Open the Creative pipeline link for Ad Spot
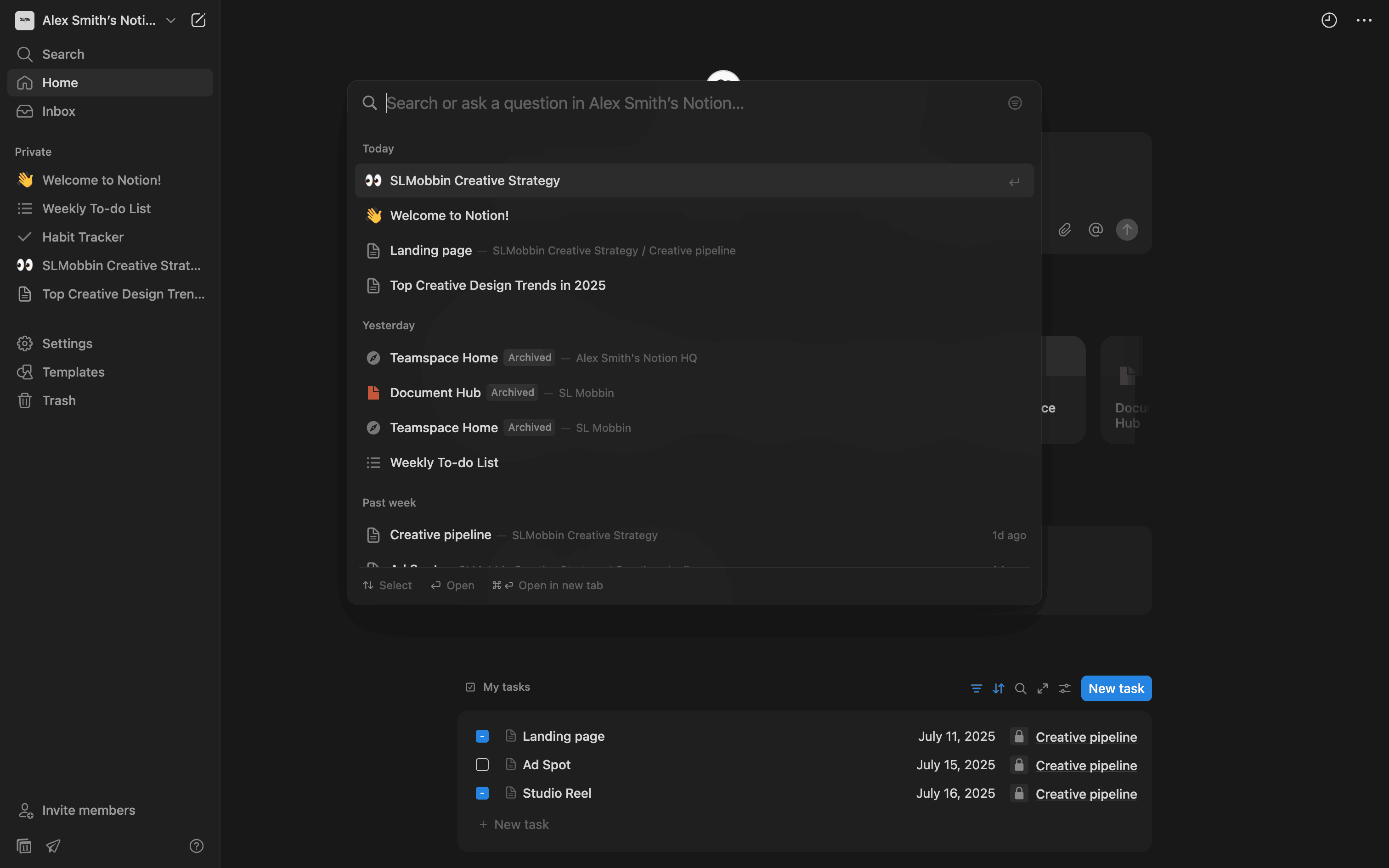 pos(1086,766)
